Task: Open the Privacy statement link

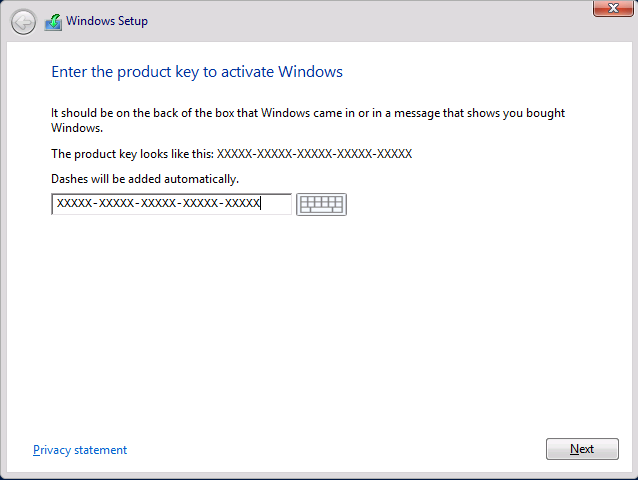Action: tap(80, 450)
